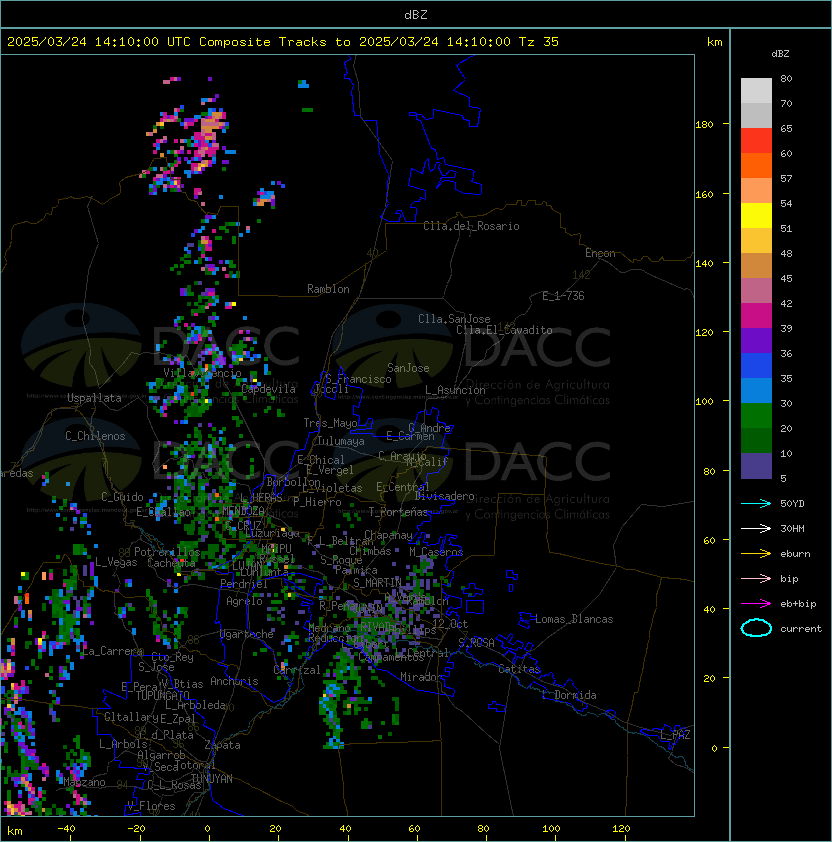Pick the red 60-65 dBZ legend swatch
832x842 pixels.
[x=756, y=141]
